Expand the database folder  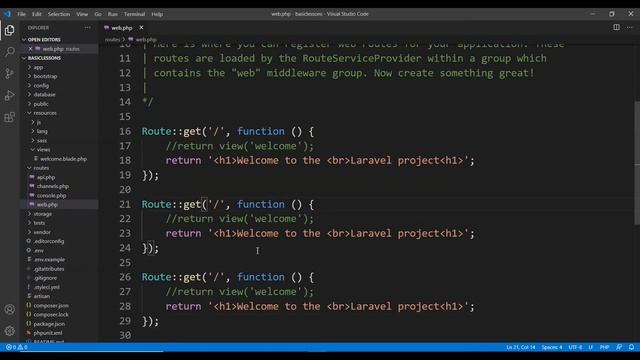pos(44,95)
